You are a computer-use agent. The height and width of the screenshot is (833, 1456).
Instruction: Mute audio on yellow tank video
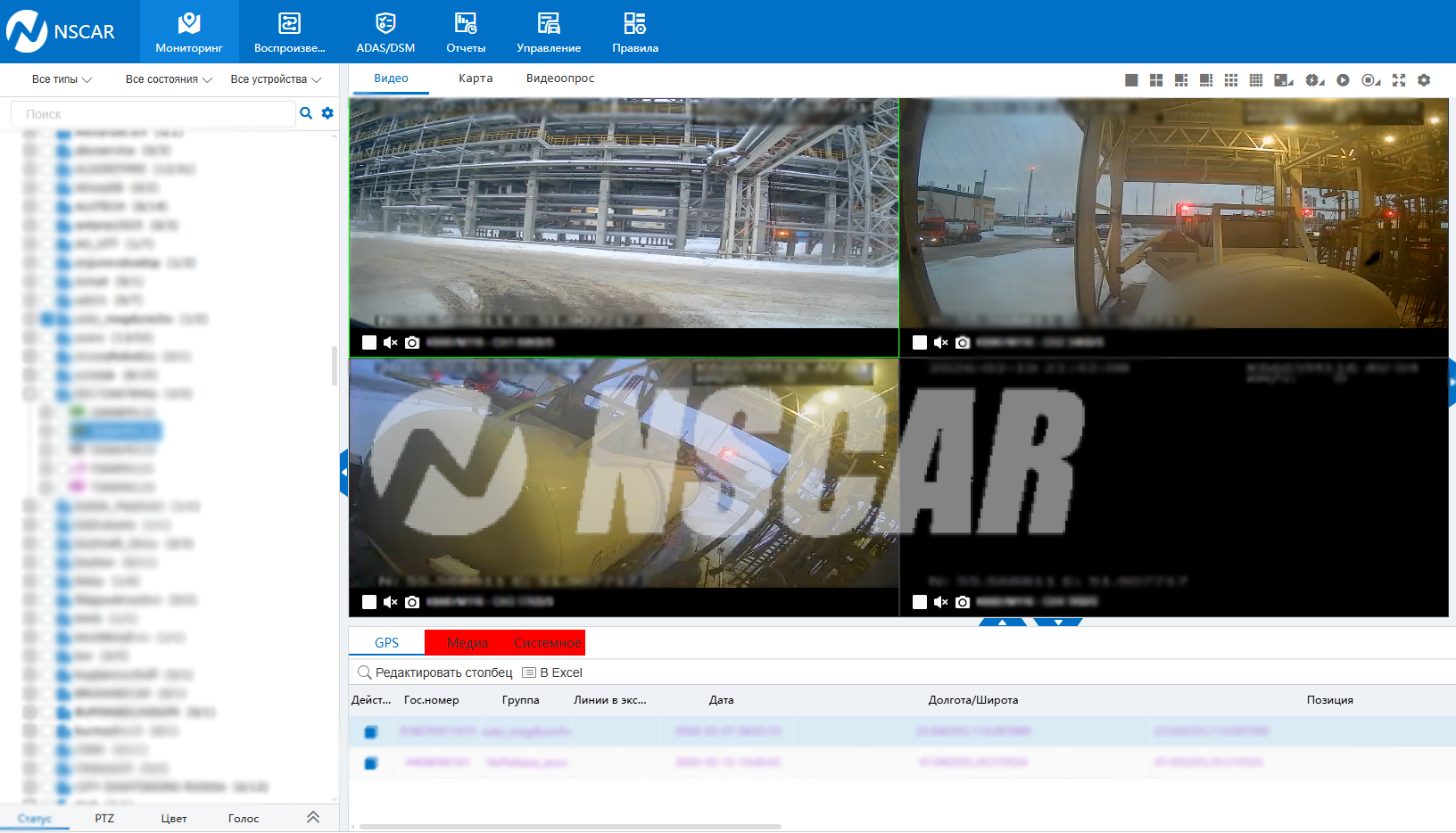pos(391,602)
